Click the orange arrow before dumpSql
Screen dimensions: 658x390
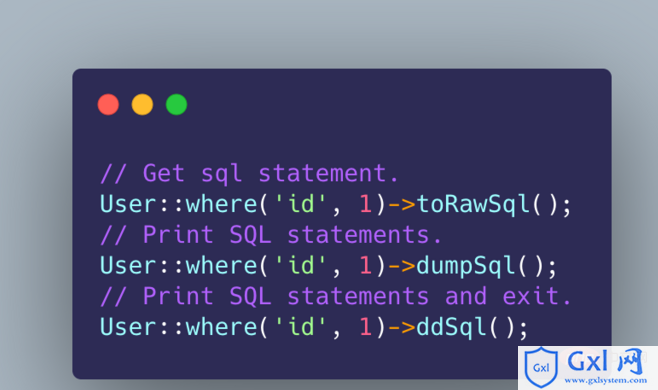[402, 267]
